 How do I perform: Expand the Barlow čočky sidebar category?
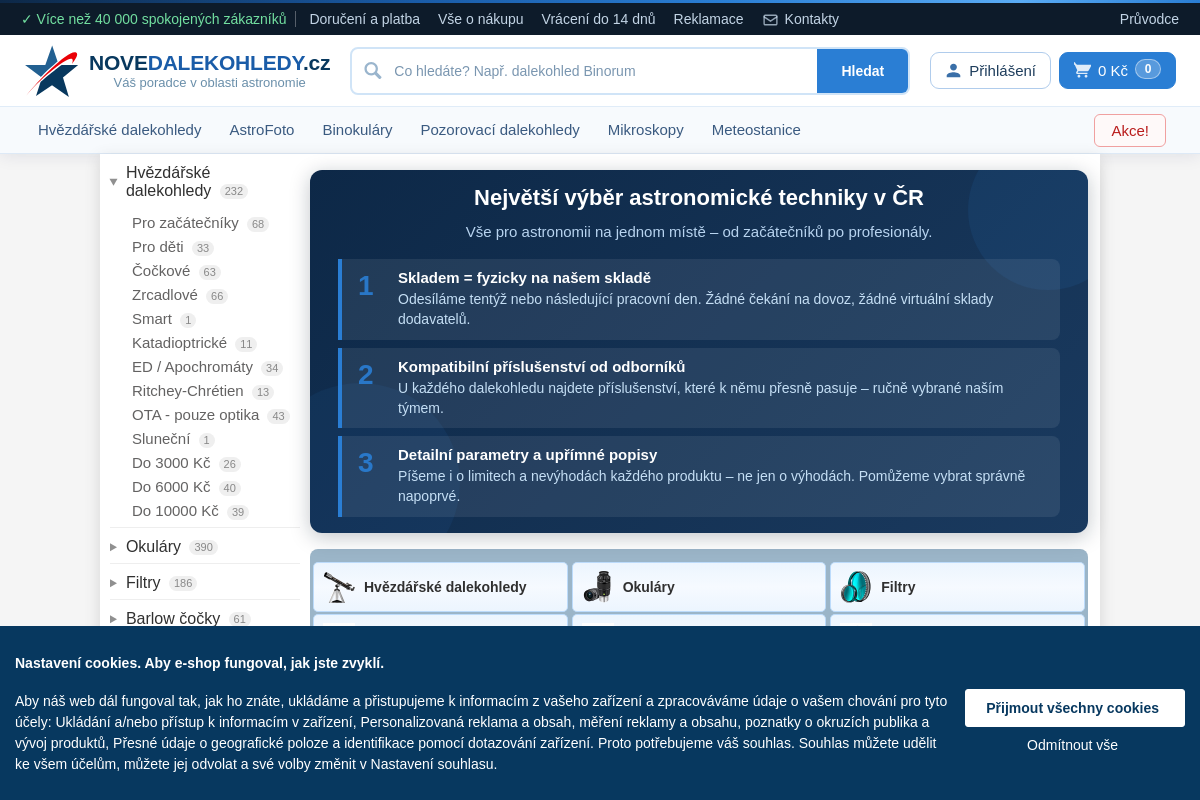[113, 618]
